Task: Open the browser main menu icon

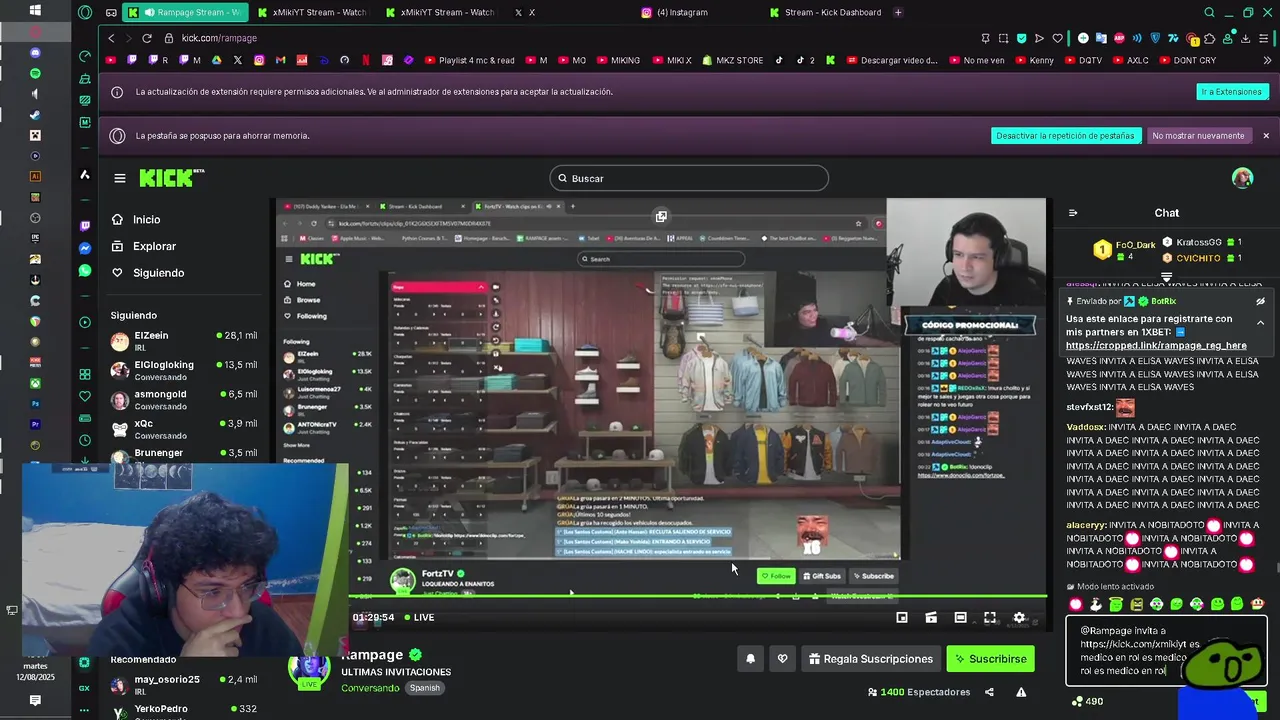Action: coord(1263,38)
